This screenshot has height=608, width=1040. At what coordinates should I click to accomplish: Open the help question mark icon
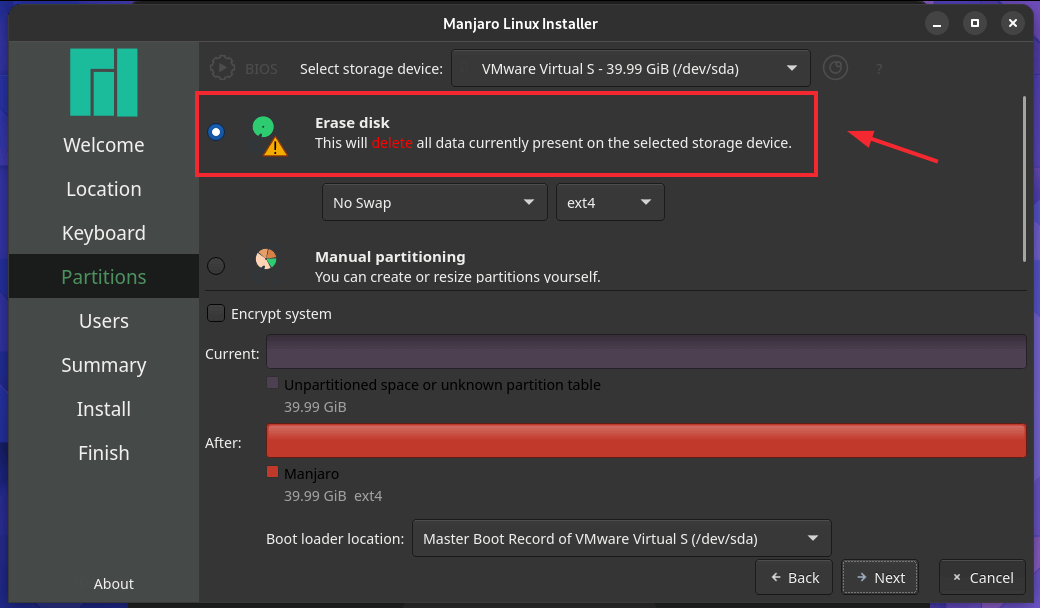click(x=879, y=69)
